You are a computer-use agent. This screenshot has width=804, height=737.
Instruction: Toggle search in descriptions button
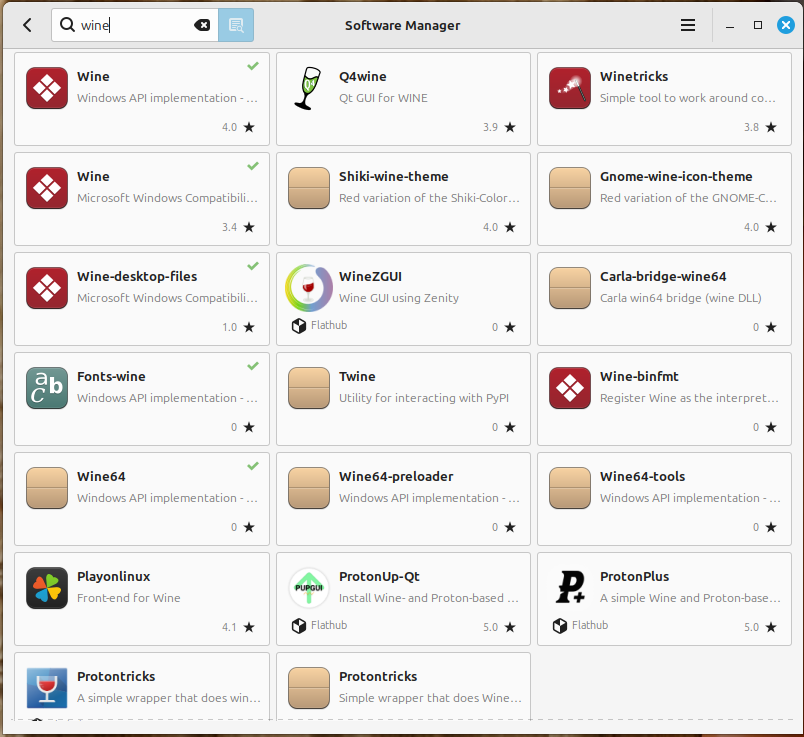236,25
